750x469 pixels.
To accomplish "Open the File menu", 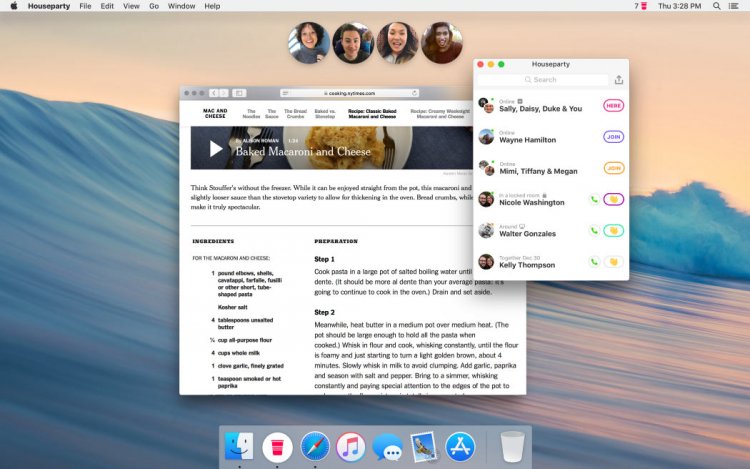I will click(x=85, y=6).
